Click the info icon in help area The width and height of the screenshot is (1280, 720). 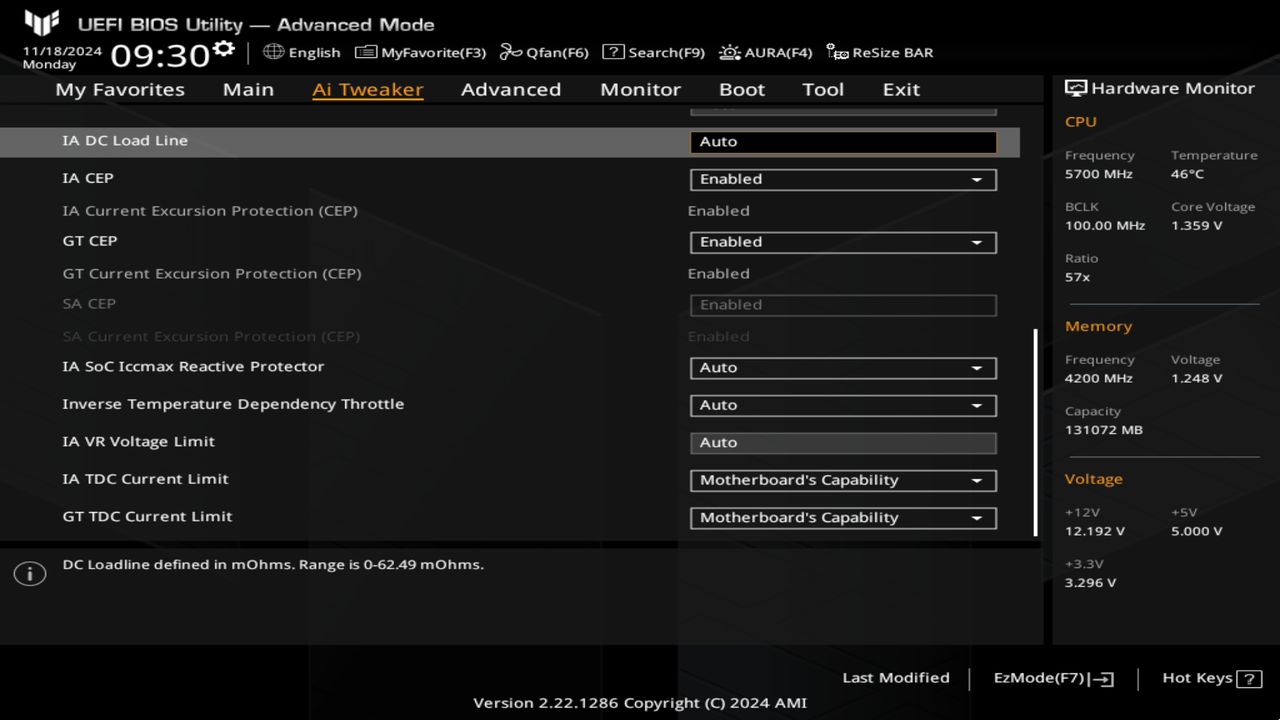(x=30, y=574)
